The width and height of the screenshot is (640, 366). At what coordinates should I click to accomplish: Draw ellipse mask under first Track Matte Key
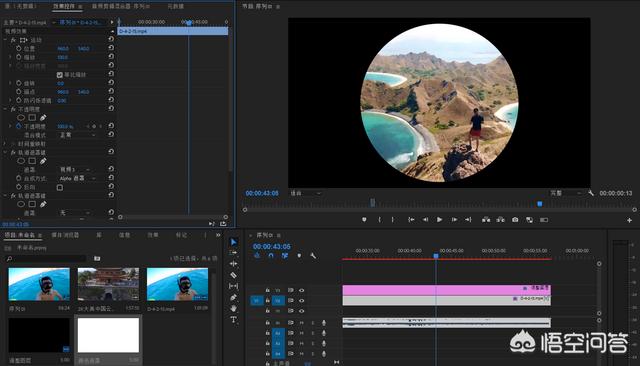point(21,161)
